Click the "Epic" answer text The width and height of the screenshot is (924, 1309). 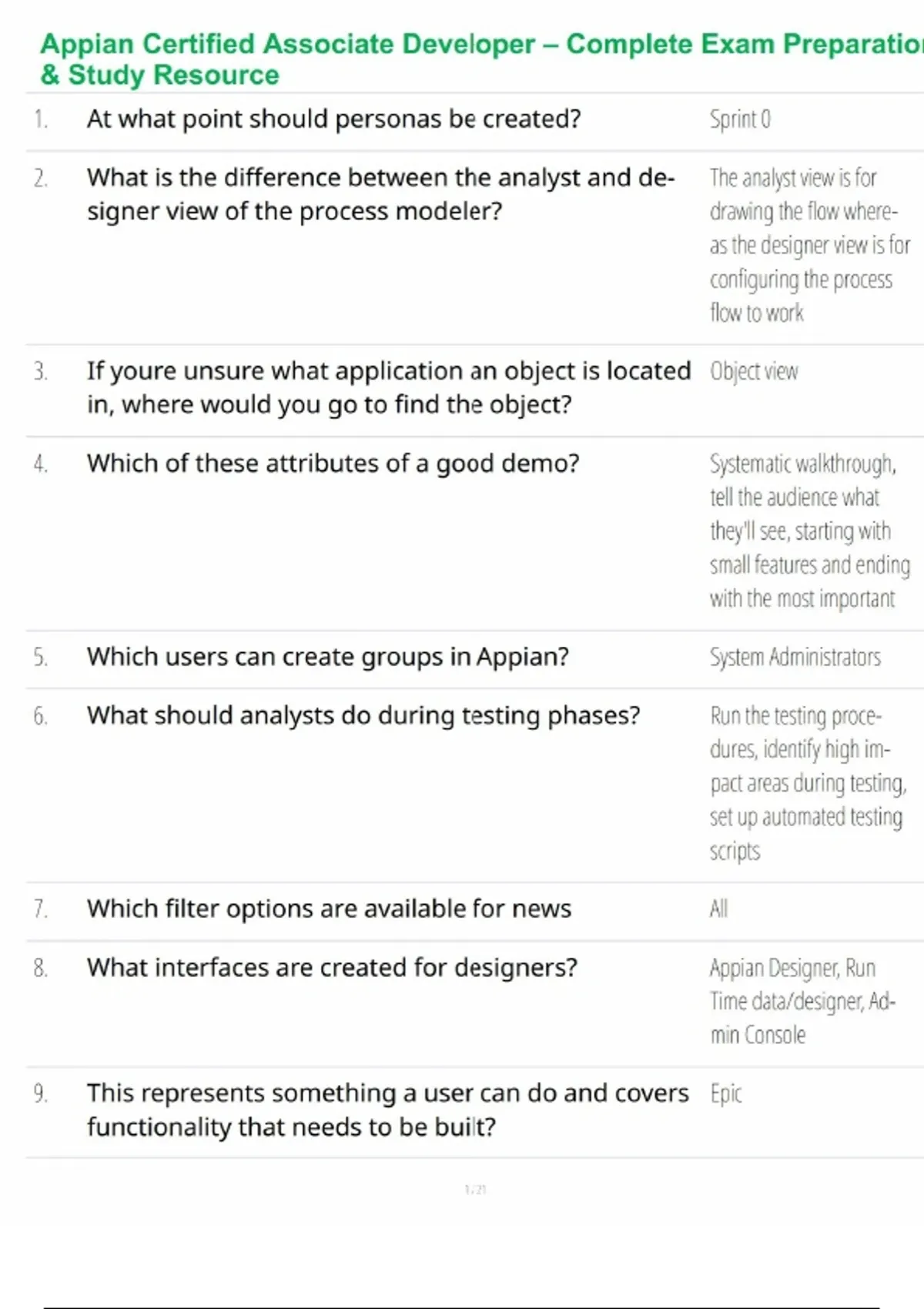point(725,1093)
